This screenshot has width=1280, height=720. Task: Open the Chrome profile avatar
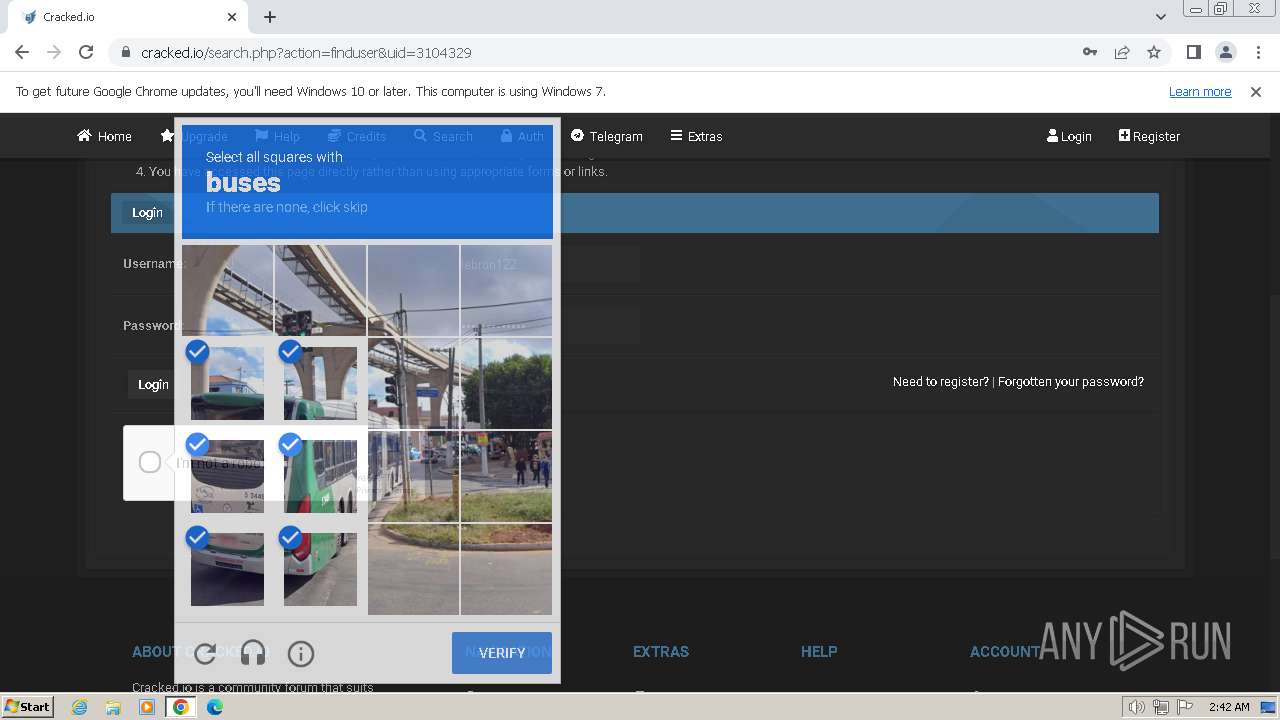pos(1225,52)
